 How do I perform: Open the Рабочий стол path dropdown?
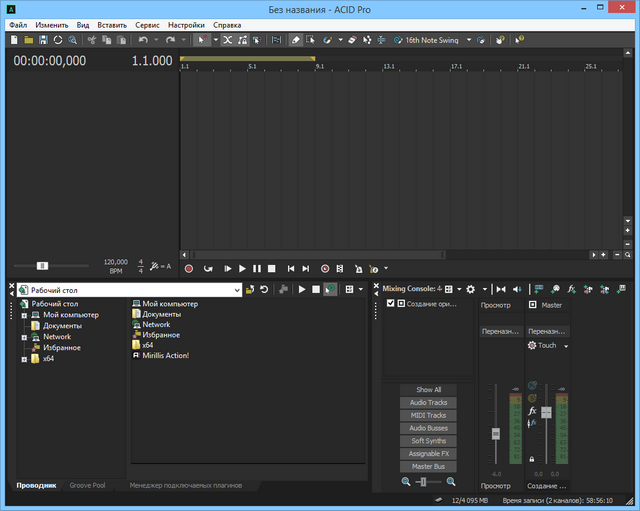click(237, 289)
